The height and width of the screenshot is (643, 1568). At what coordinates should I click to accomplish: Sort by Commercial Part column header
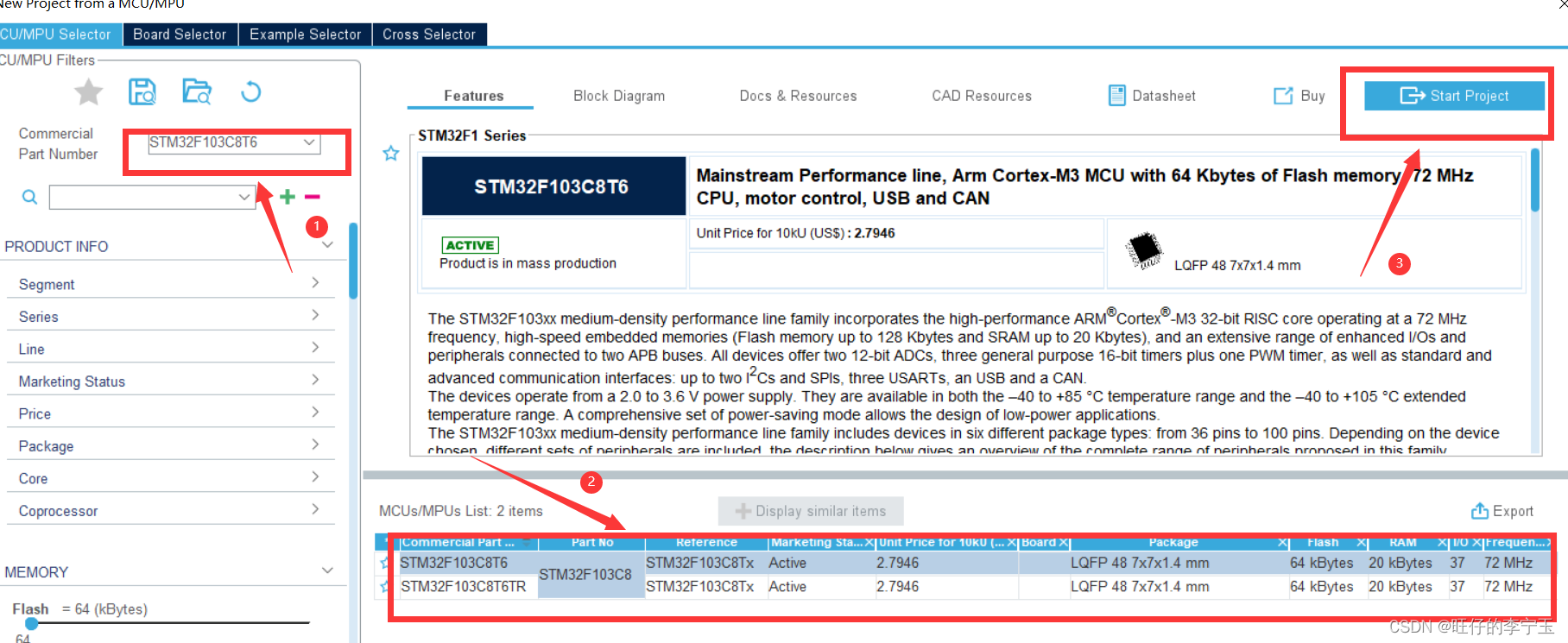tap(458, 542)
